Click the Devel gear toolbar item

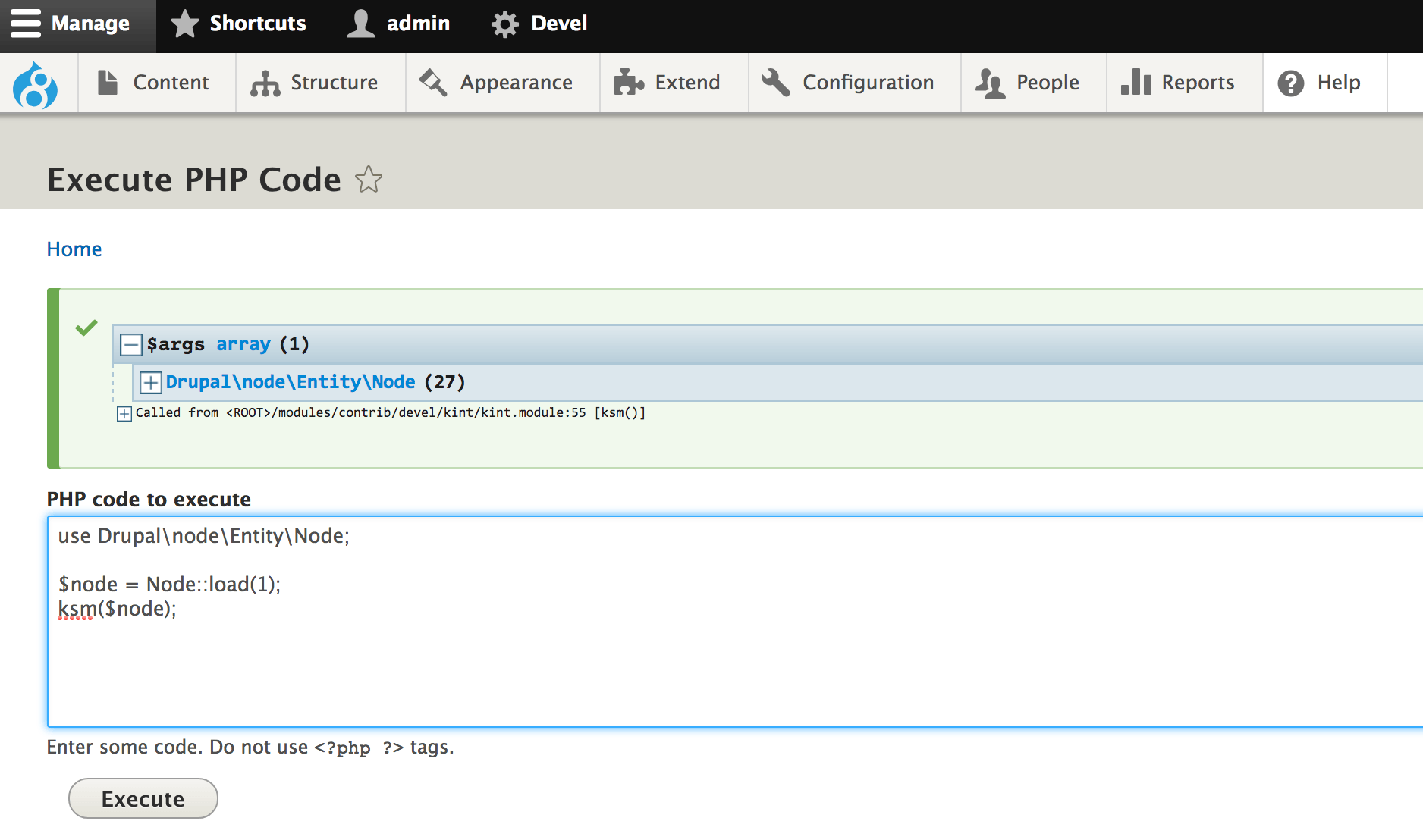pos(539,24)
